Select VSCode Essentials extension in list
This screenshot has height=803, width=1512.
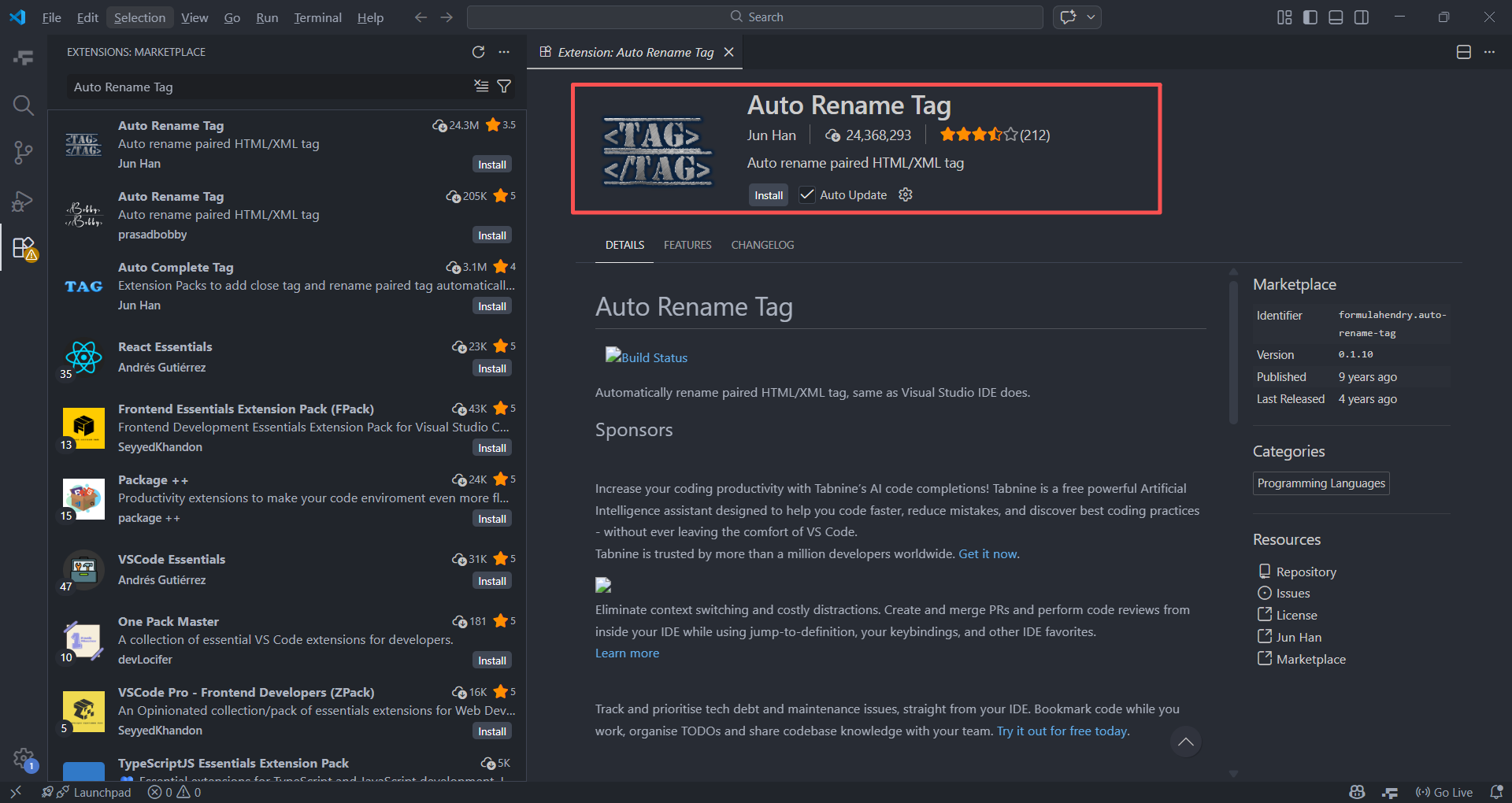[287, 570]
